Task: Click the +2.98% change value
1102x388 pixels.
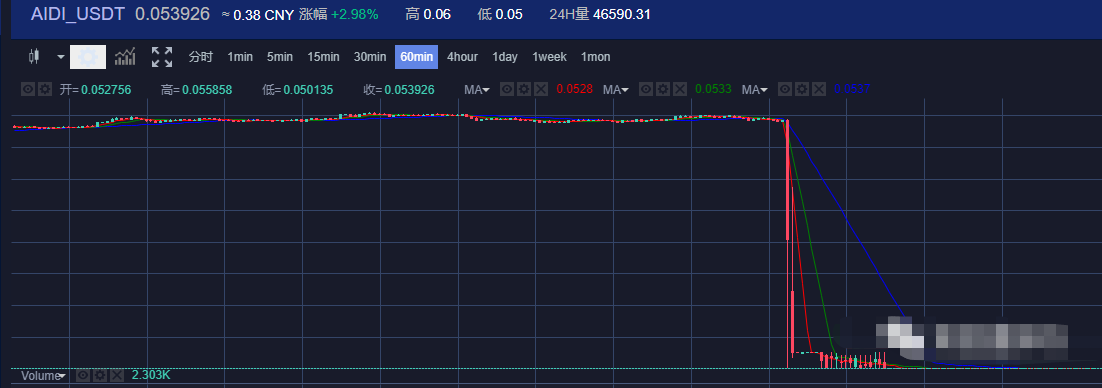Action: pyautogui.click(x=355, y=14)
